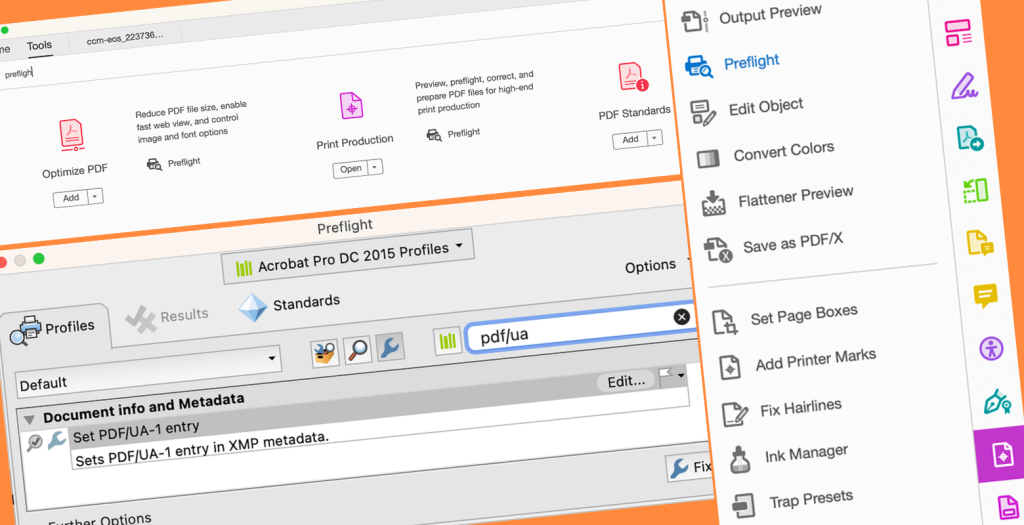Viewport: 1024px width, 525px height.
Task: Open the dropdown arrow beside PDF Standards Add
Action: 654,137
